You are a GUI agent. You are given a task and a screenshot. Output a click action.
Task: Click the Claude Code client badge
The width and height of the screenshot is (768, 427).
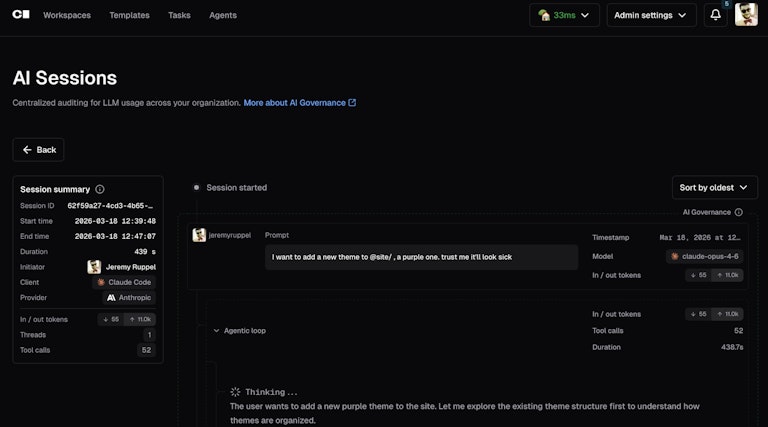coord(126,282)
